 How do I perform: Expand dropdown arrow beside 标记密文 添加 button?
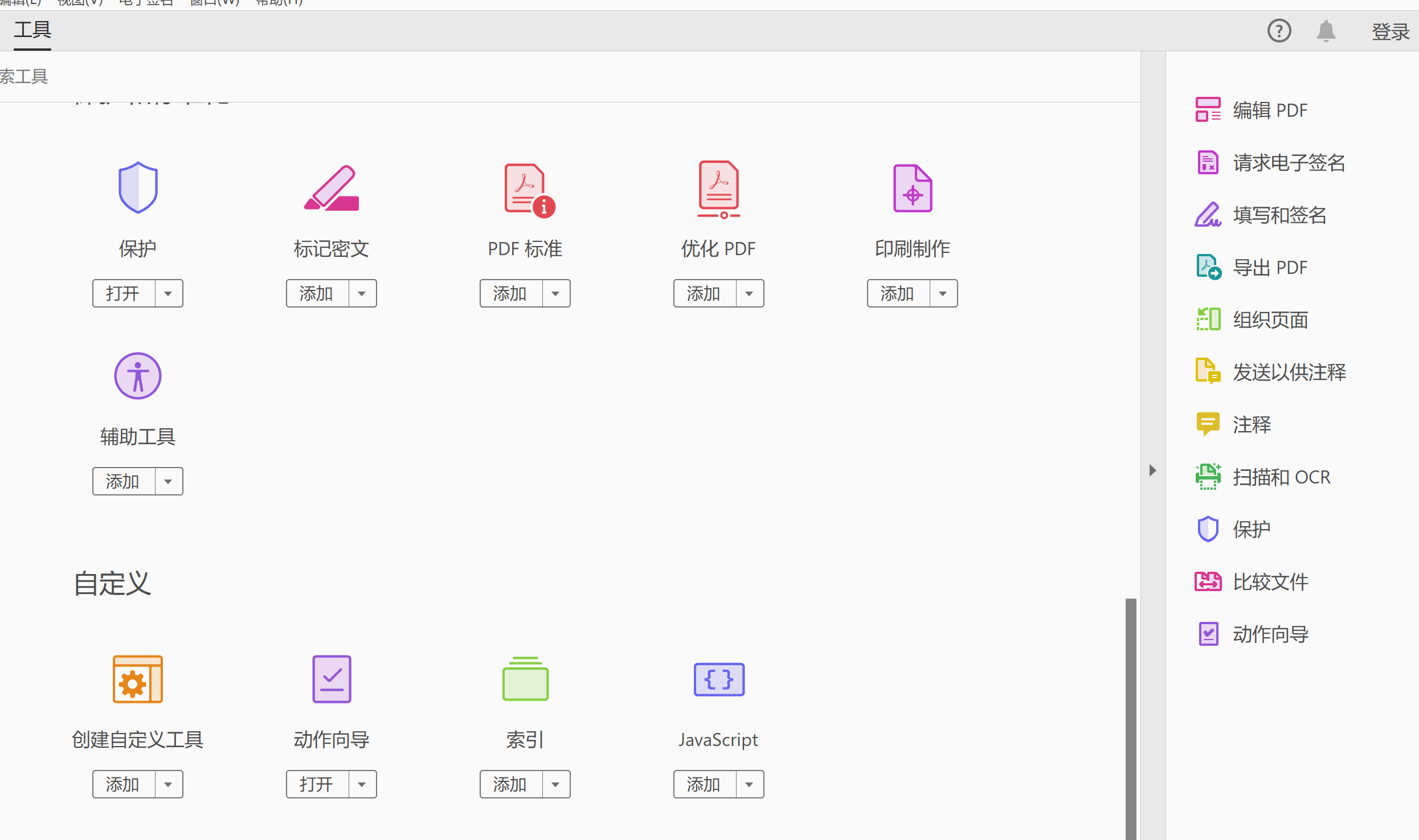[x=362, y=294]
